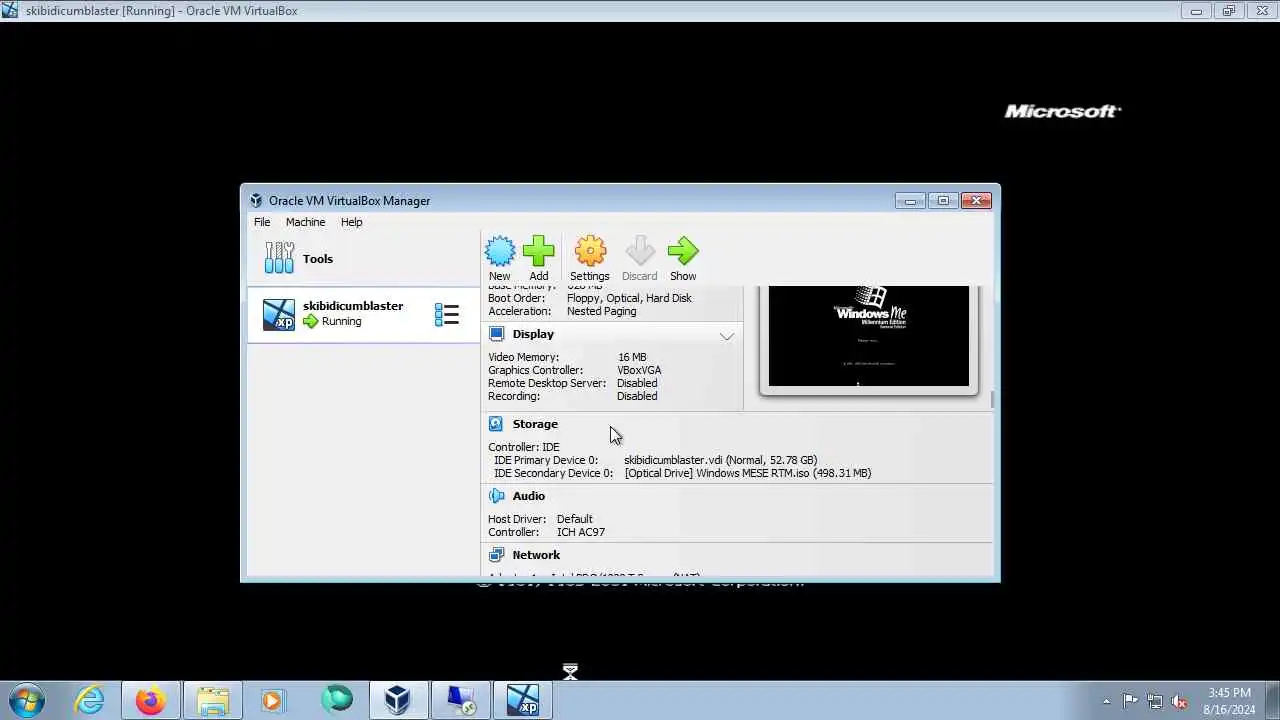Open the Help menu
Image resolution: width=1280 pixels, height=720 pixels.
[351, 222]
